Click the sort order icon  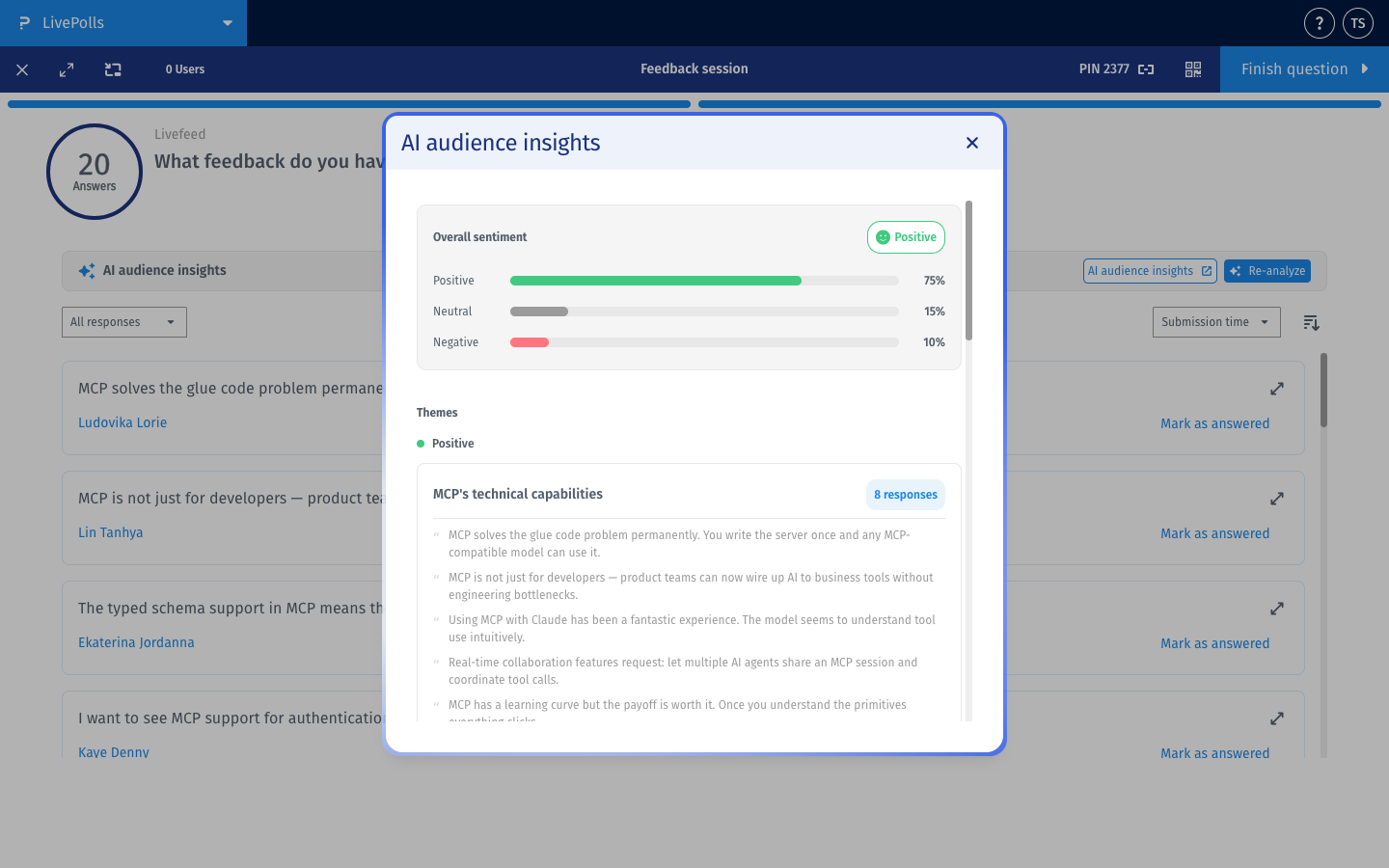[1311, 322]
